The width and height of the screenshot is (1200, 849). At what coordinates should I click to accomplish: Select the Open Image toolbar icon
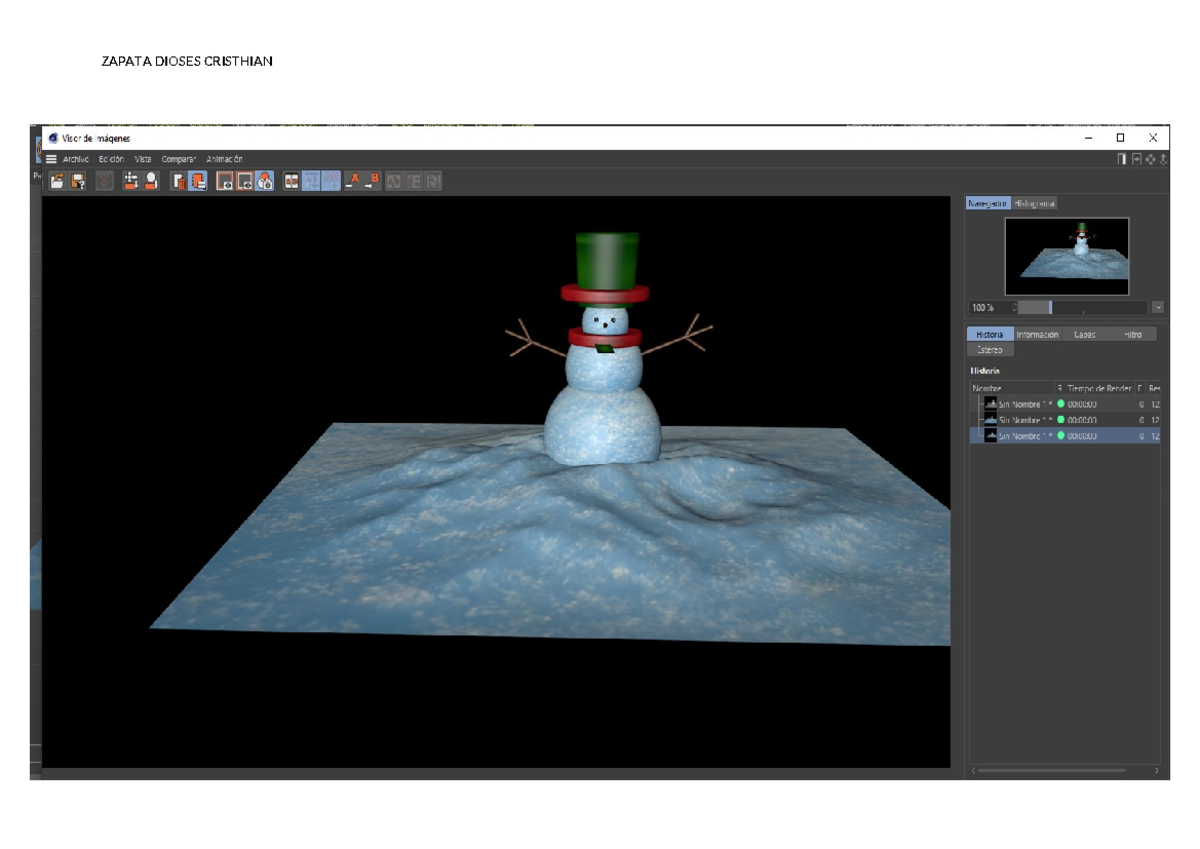coord(57,181)
